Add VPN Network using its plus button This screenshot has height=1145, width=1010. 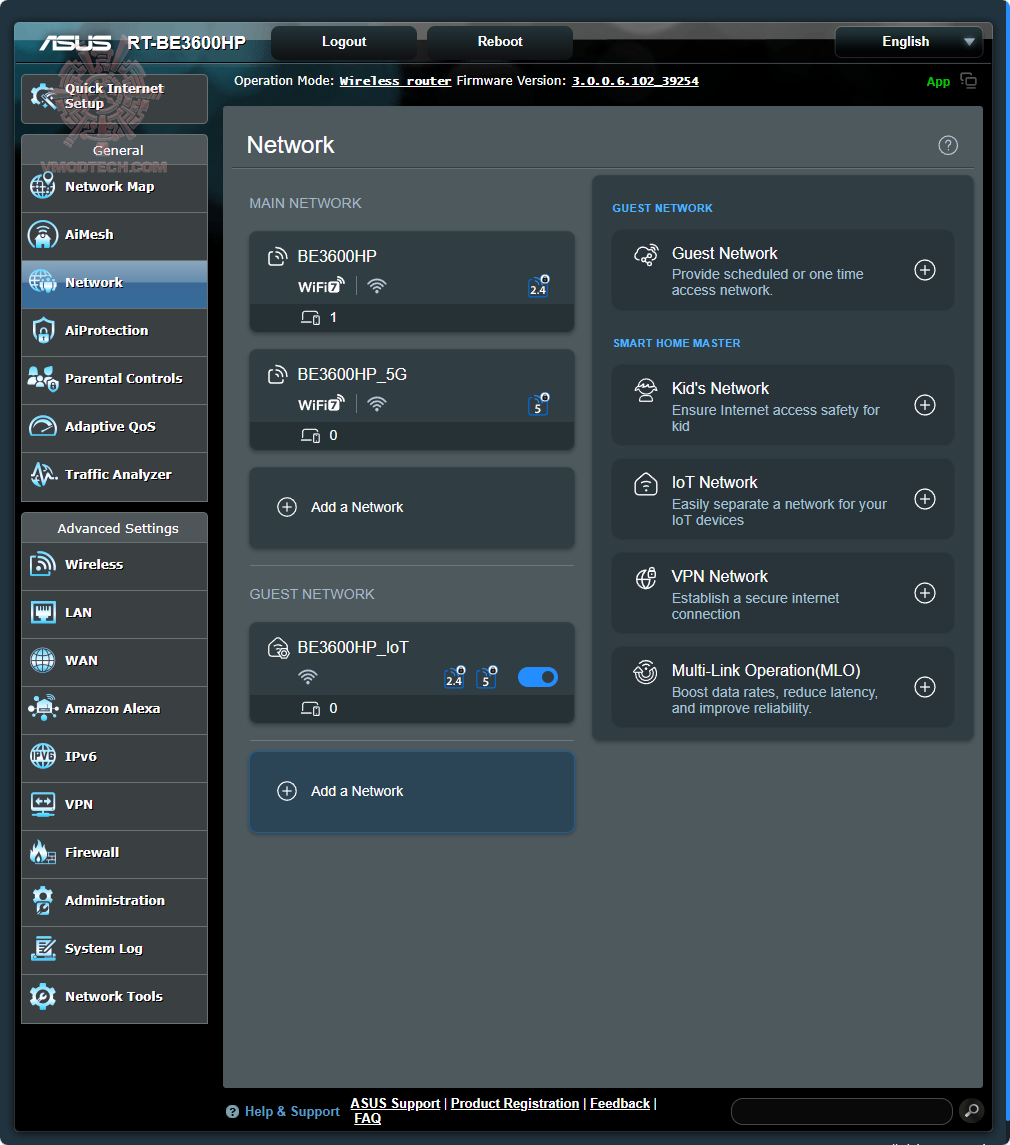click(x=925, y=593)
